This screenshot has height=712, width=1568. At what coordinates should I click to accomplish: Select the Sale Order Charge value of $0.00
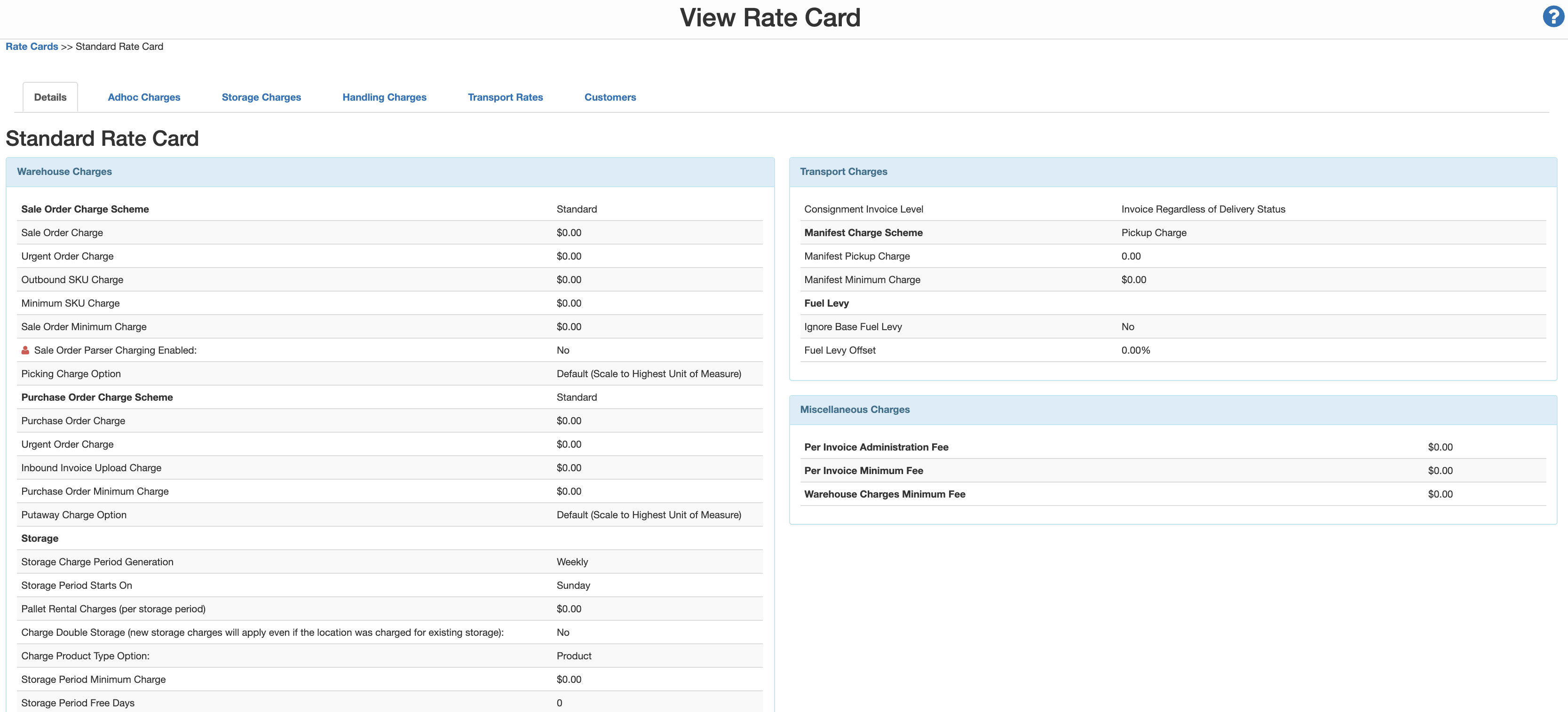pos(569,232)
